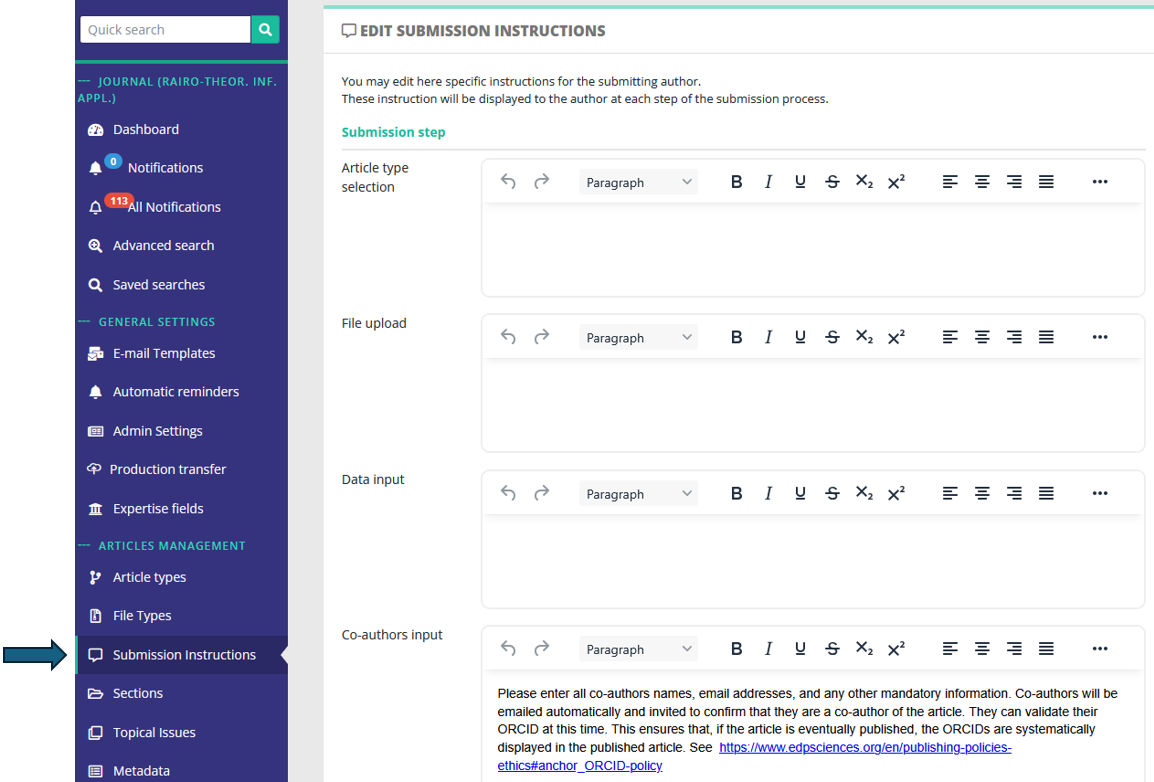Open Admin Settings
1154x782 pixels.
click(157, 431)
